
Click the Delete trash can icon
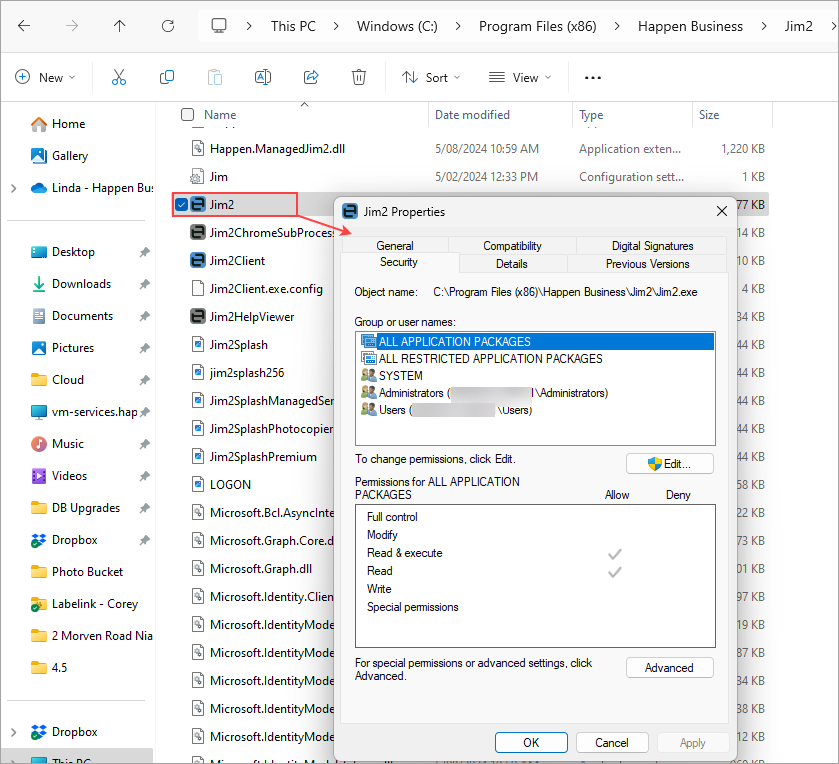click(x=359, y=77)
